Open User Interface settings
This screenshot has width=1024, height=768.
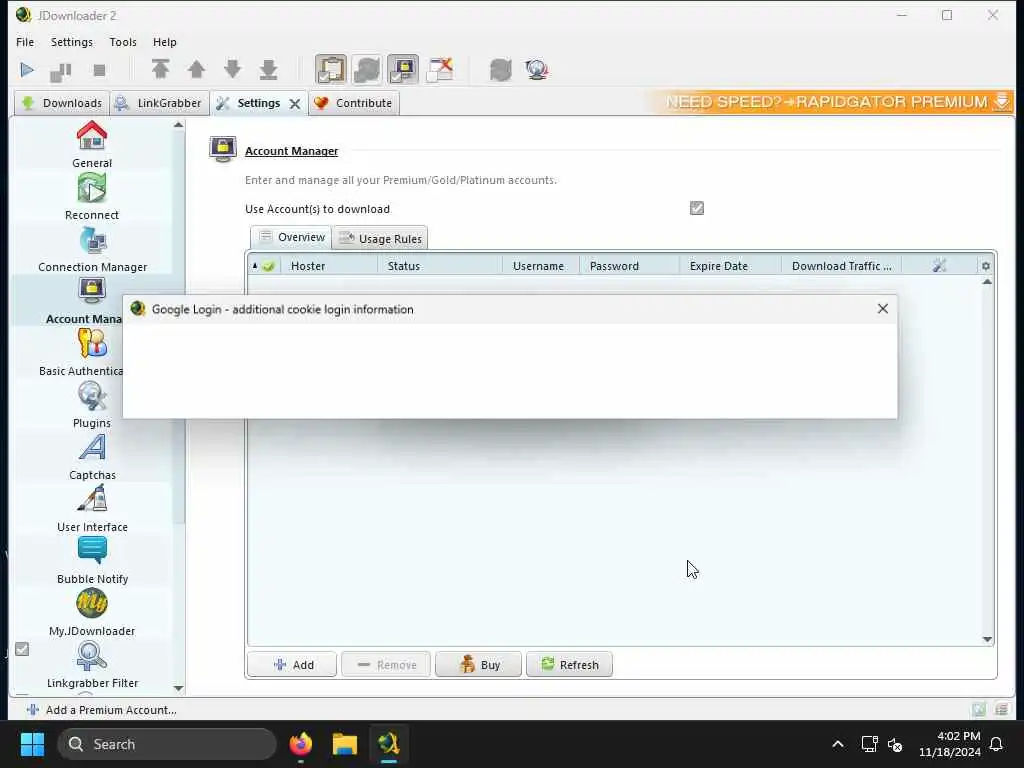tap(92, 509)
